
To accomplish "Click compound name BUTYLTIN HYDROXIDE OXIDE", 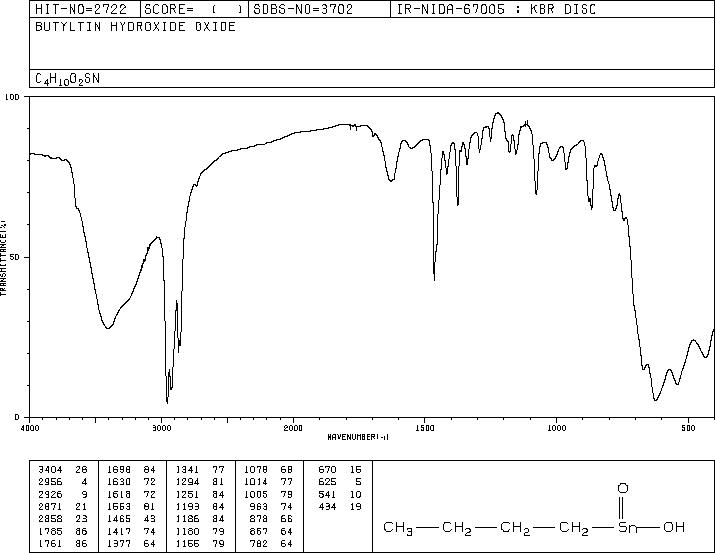I will click(135, 26).
